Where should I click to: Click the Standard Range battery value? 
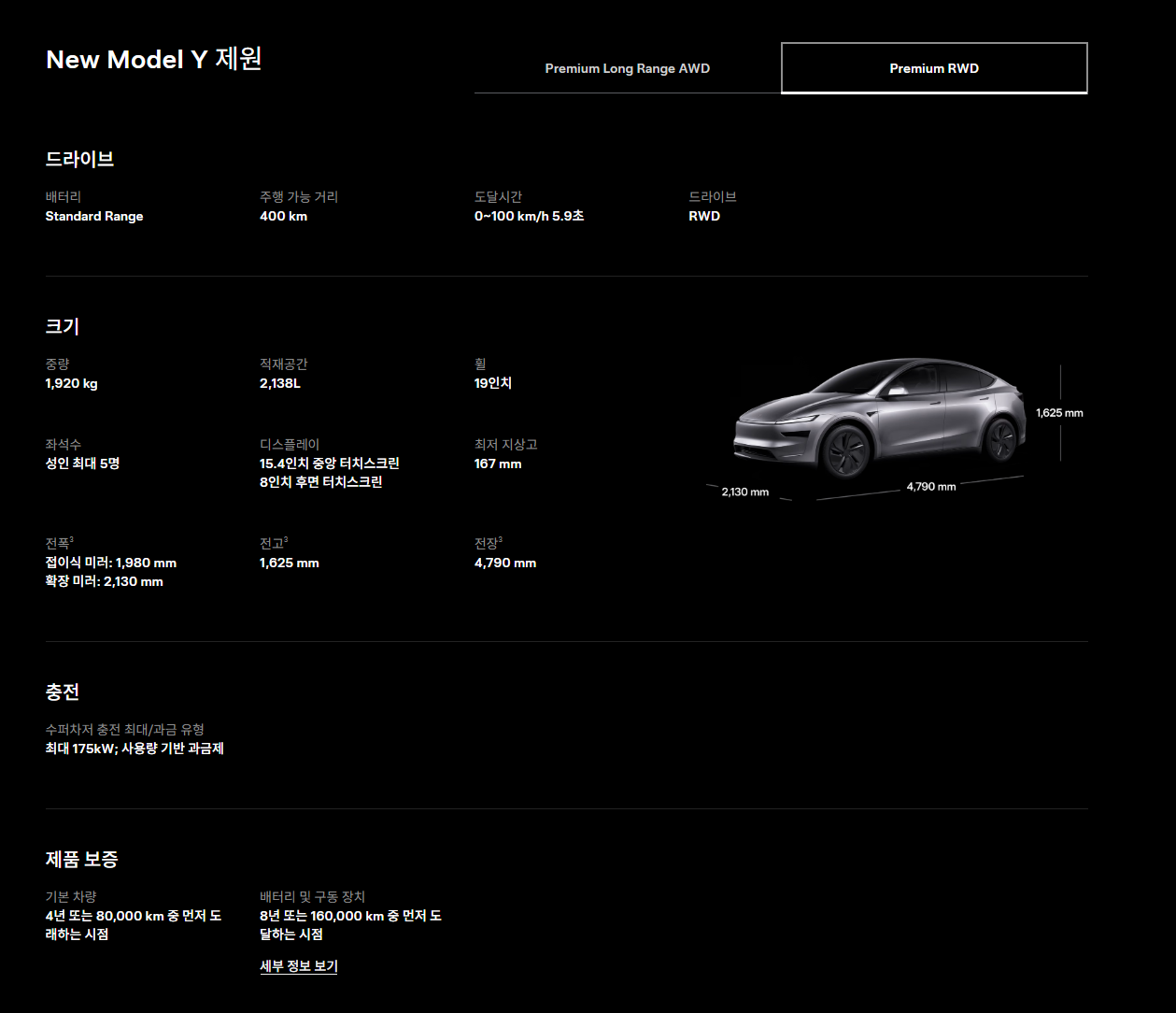tap(94, 216)
